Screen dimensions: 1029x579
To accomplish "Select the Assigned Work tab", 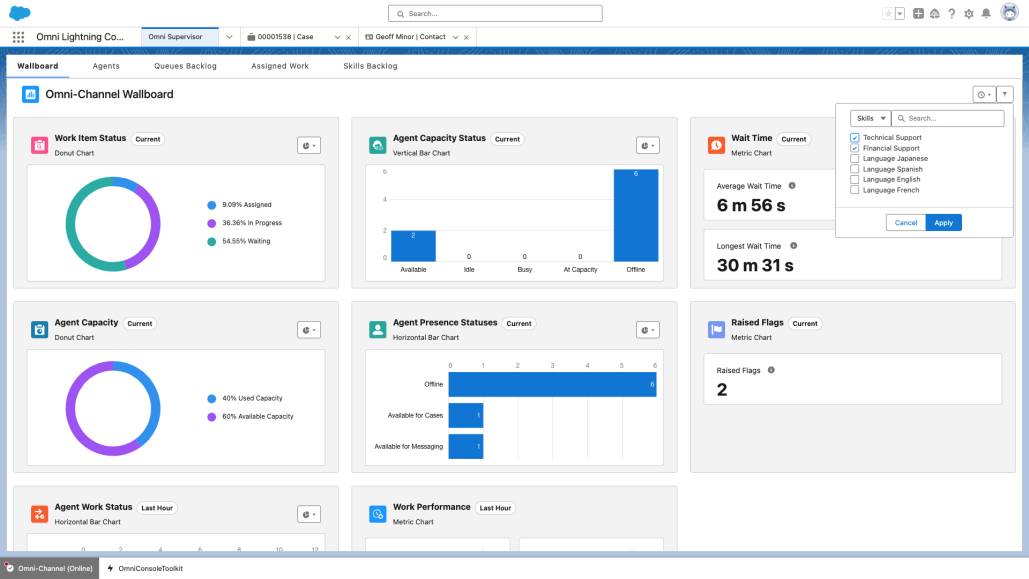I will click(x=280, y=66).
